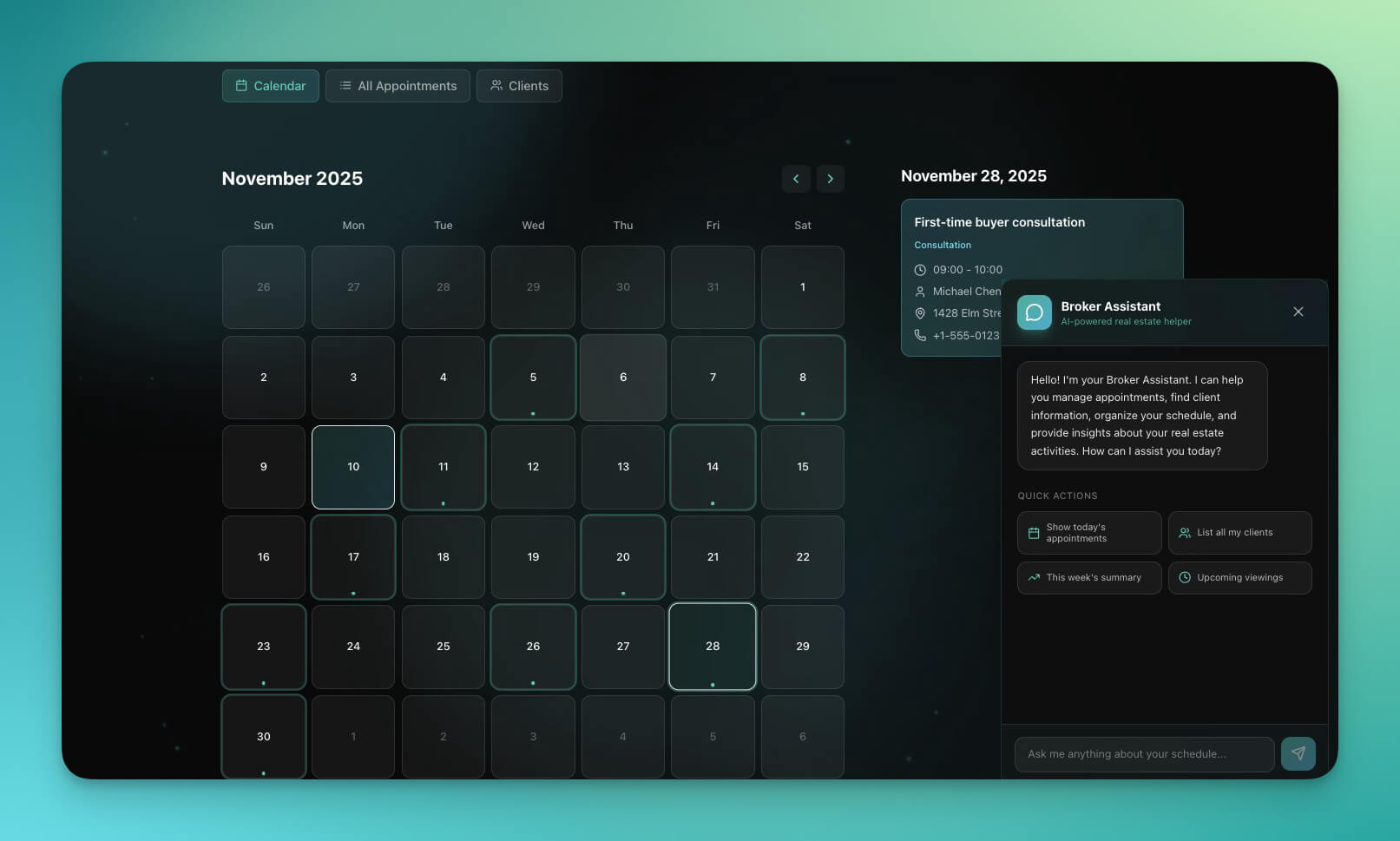This screenshot has height=841, width=1400.
Task: Open the Clients tab
Action: pyautogui.click(x=519, y=85)
